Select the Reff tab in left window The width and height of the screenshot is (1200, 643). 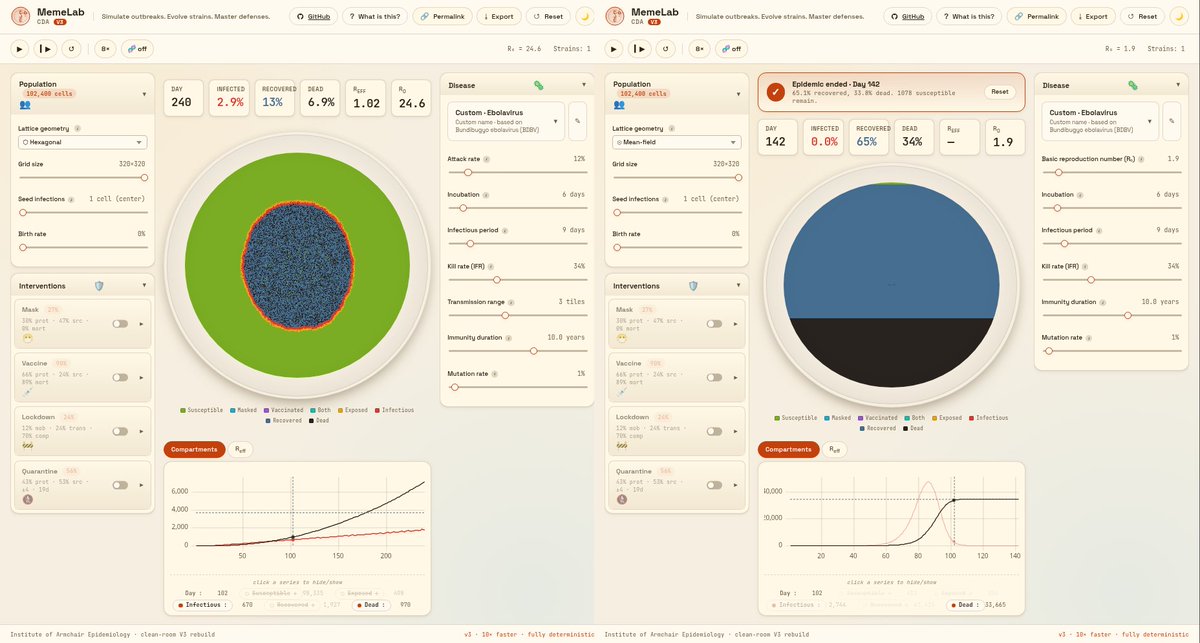coord(241,449)
